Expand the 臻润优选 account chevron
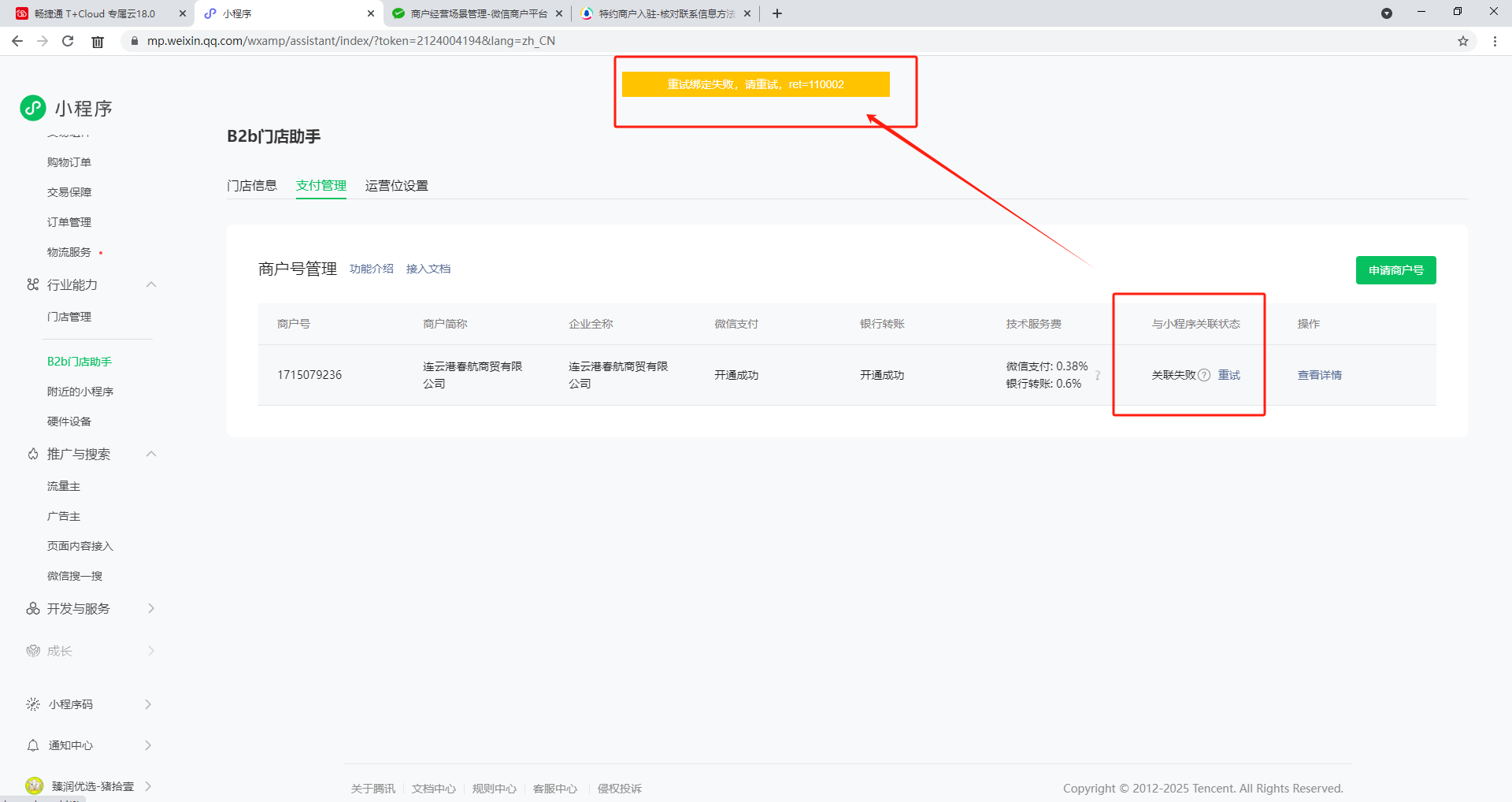Screen dimensions: 1512x802 pyautogui.click(x=148, y=786)
